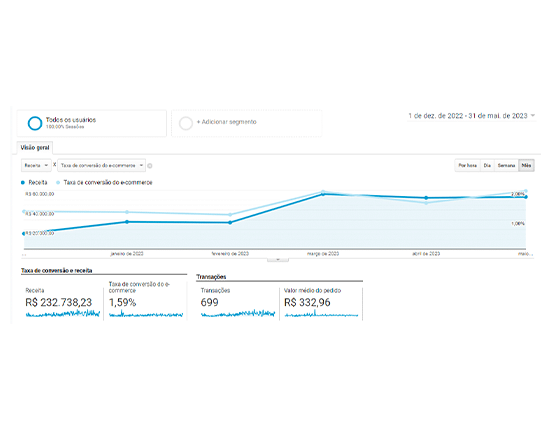Viewport: 551px width, 430px height.
Task: Click the Receita data point for fevereiro de 2023
Action: click(230, 222)
